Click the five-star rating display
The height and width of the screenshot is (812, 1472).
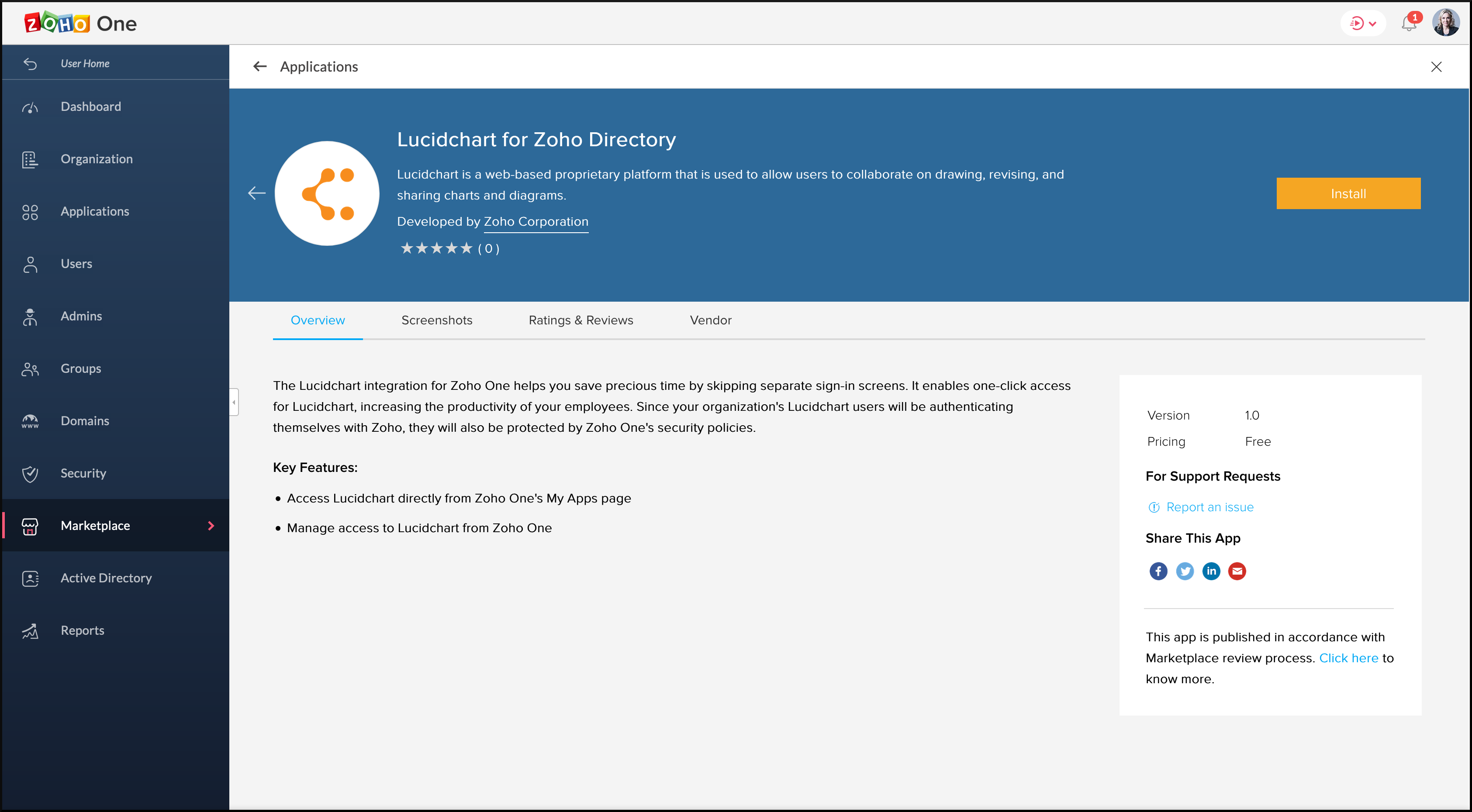click(436, 248)
